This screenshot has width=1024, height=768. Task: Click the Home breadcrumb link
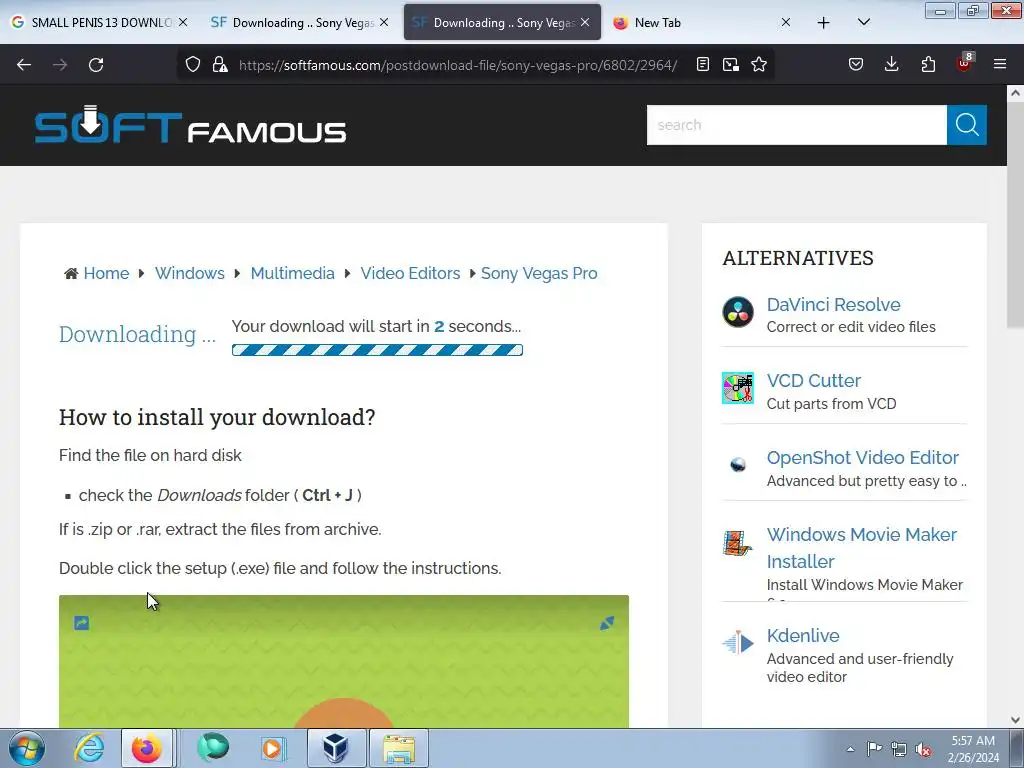106,273
